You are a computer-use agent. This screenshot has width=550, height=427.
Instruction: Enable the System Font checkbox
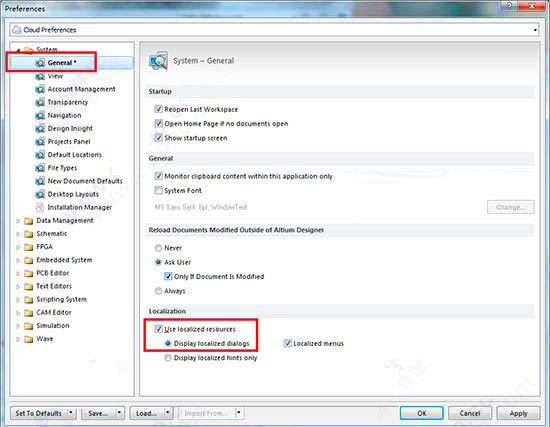[159, 191]
